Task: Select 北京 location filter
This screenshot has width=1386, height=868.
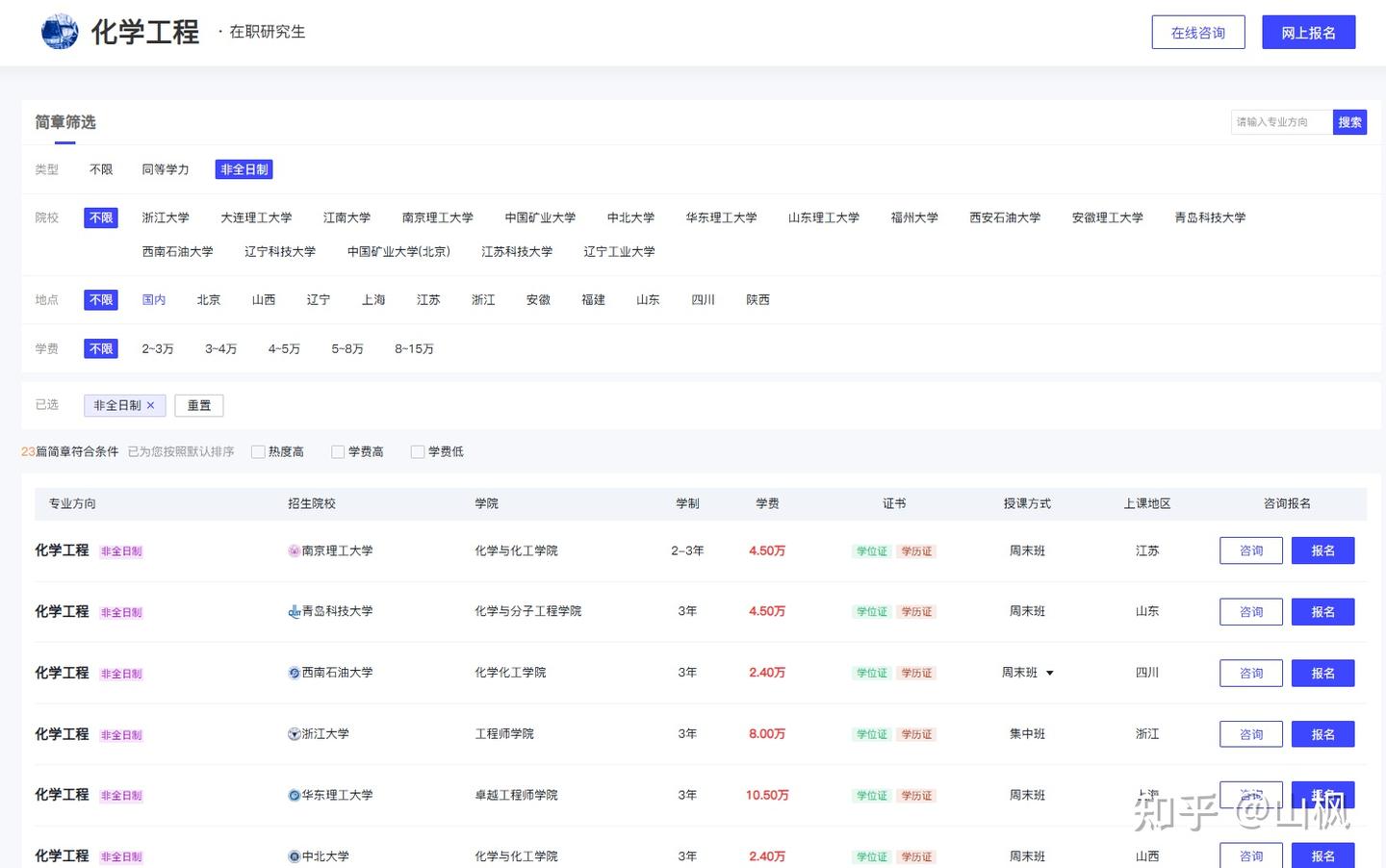Action: point(209,300)
